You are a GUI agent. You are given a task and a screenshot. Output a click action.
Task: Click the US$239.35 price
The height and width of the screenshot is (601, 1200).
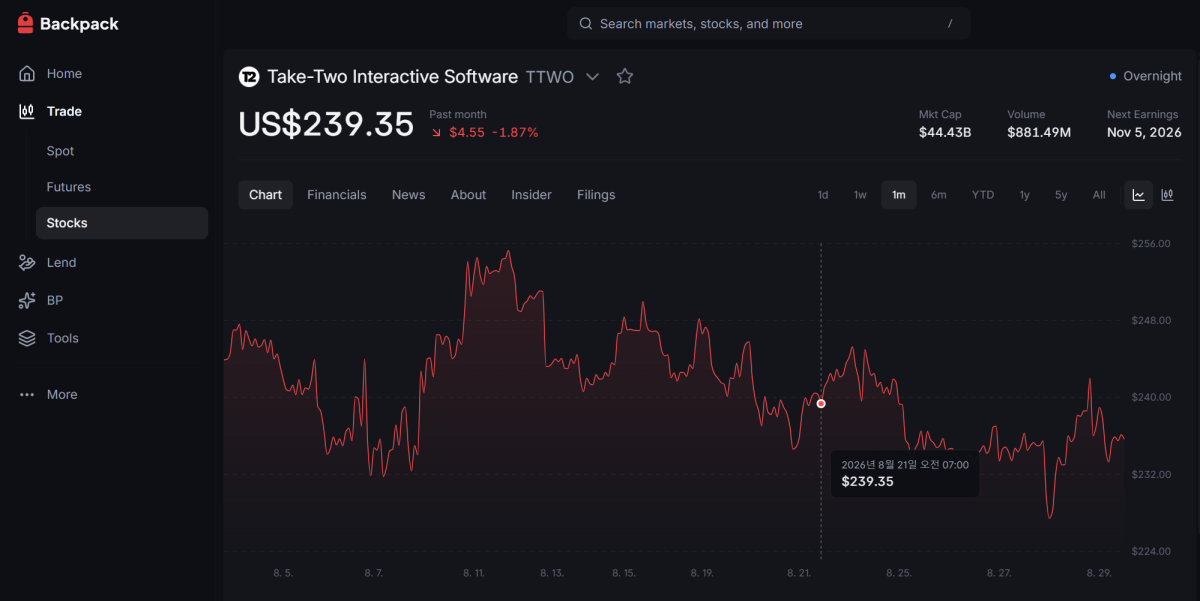326,124
